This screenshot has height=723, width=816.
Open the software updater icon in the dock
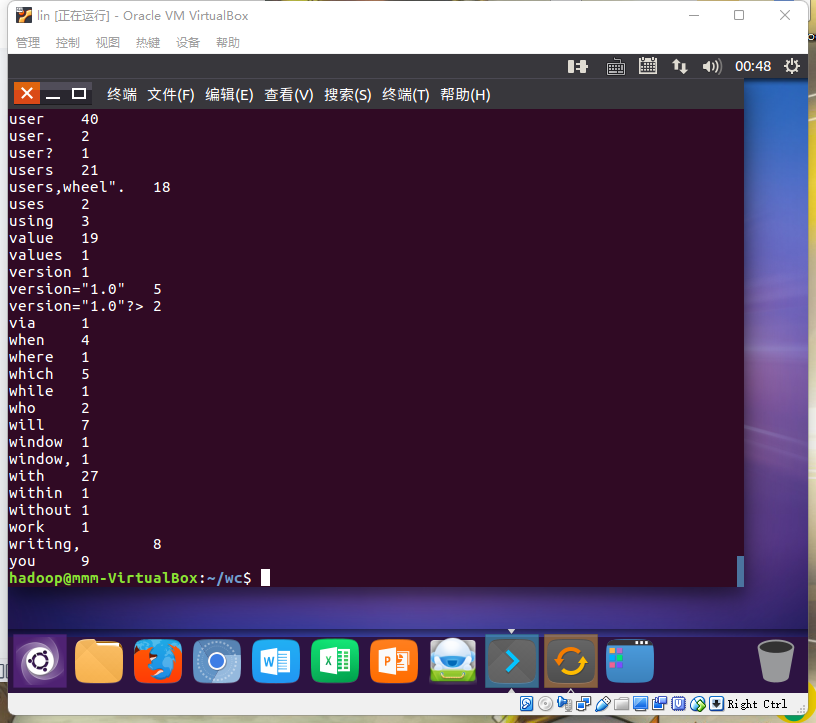coord(571,661)
